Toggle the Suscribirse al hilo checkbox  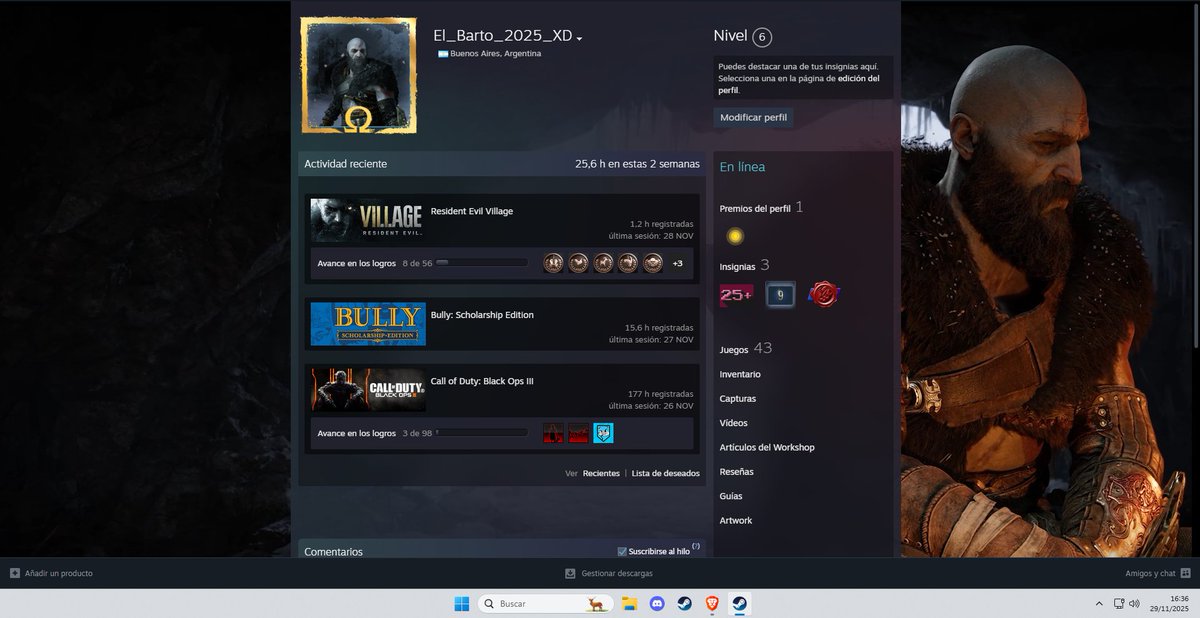622,551
